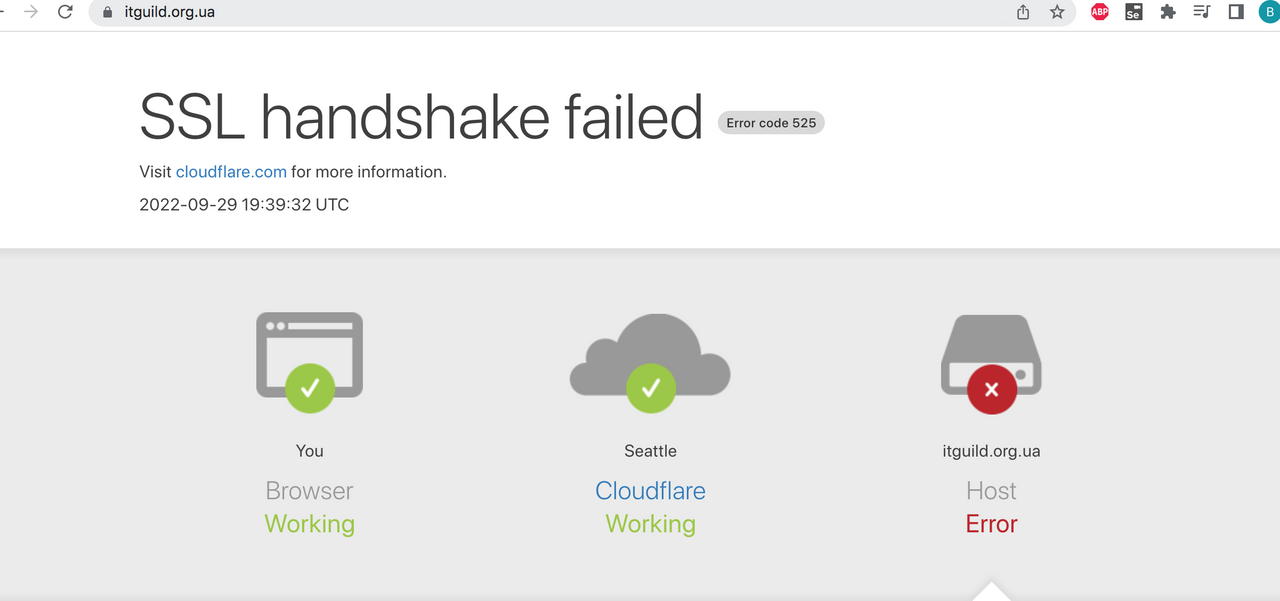Click the padlock site info icon
This screenshot has height=601, width=1280.
[109, 13]
